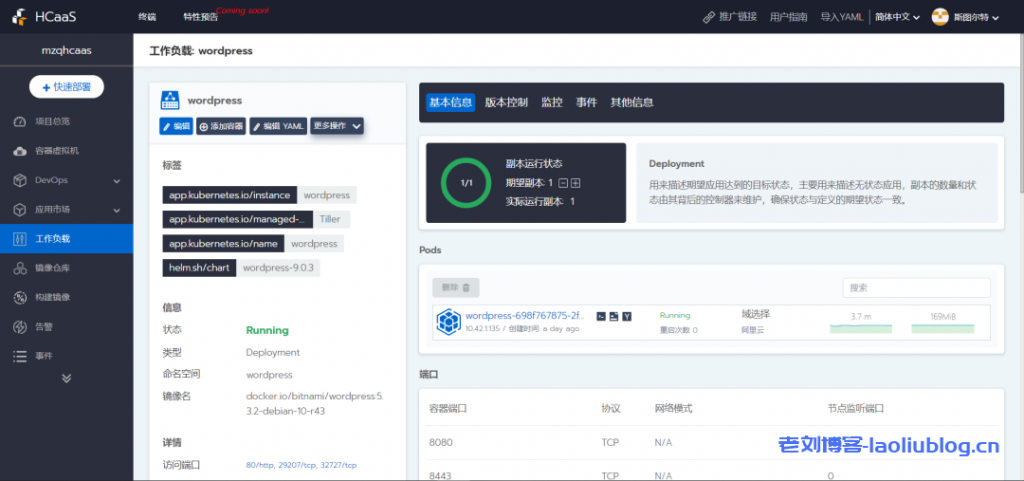The height and width of the screenshot is (481, 1024).
Task: Click the 快速部署 button
Action: 66,87
